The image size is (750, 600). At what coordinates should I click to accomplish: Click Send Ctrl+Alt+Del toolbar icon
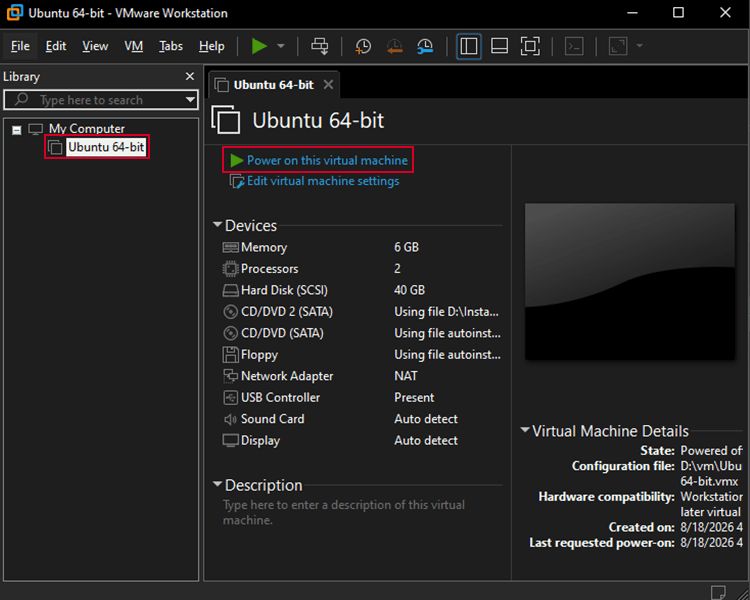(320, 46)
